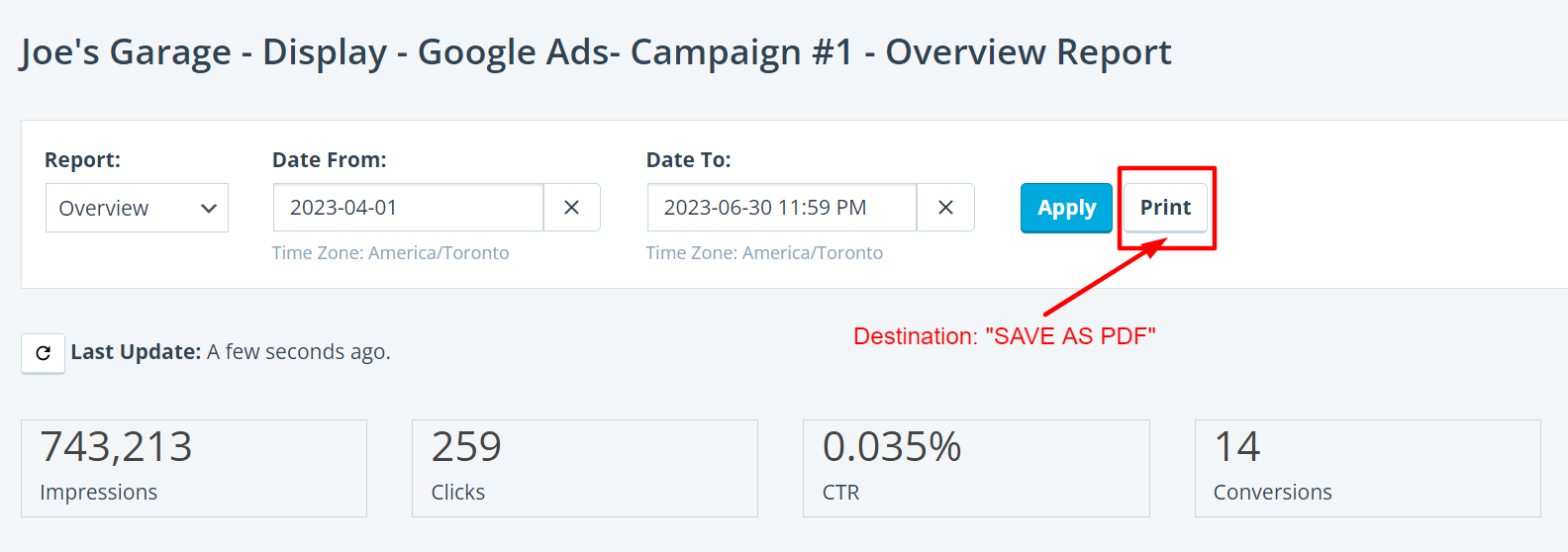Click the Report: field label
Viewport: 1568px width, 552px height.
click(x=82, y=160)
